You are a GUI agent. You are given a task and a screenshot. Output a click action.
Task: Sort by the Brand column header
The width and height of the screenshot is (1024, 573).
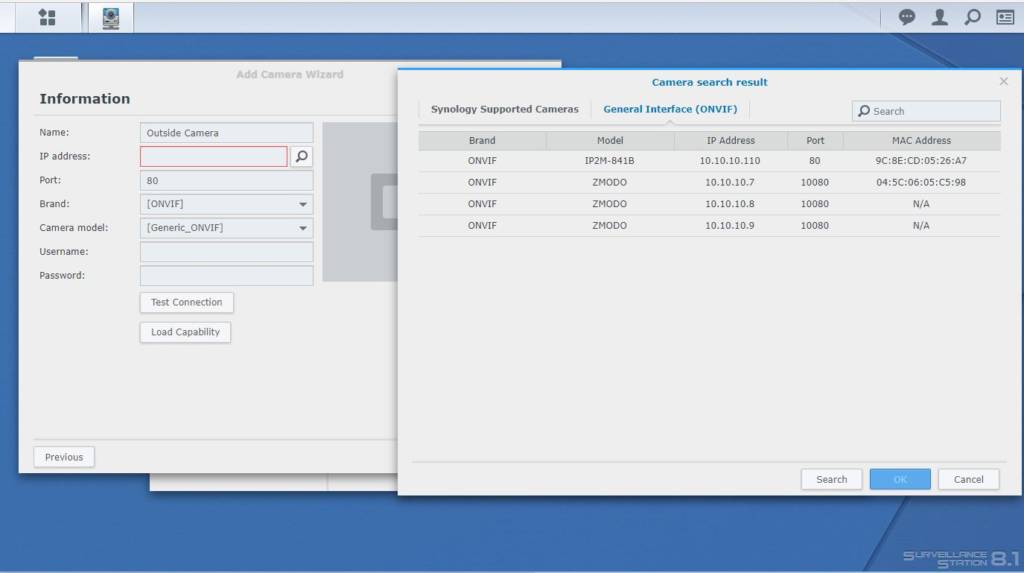[482, 140]
